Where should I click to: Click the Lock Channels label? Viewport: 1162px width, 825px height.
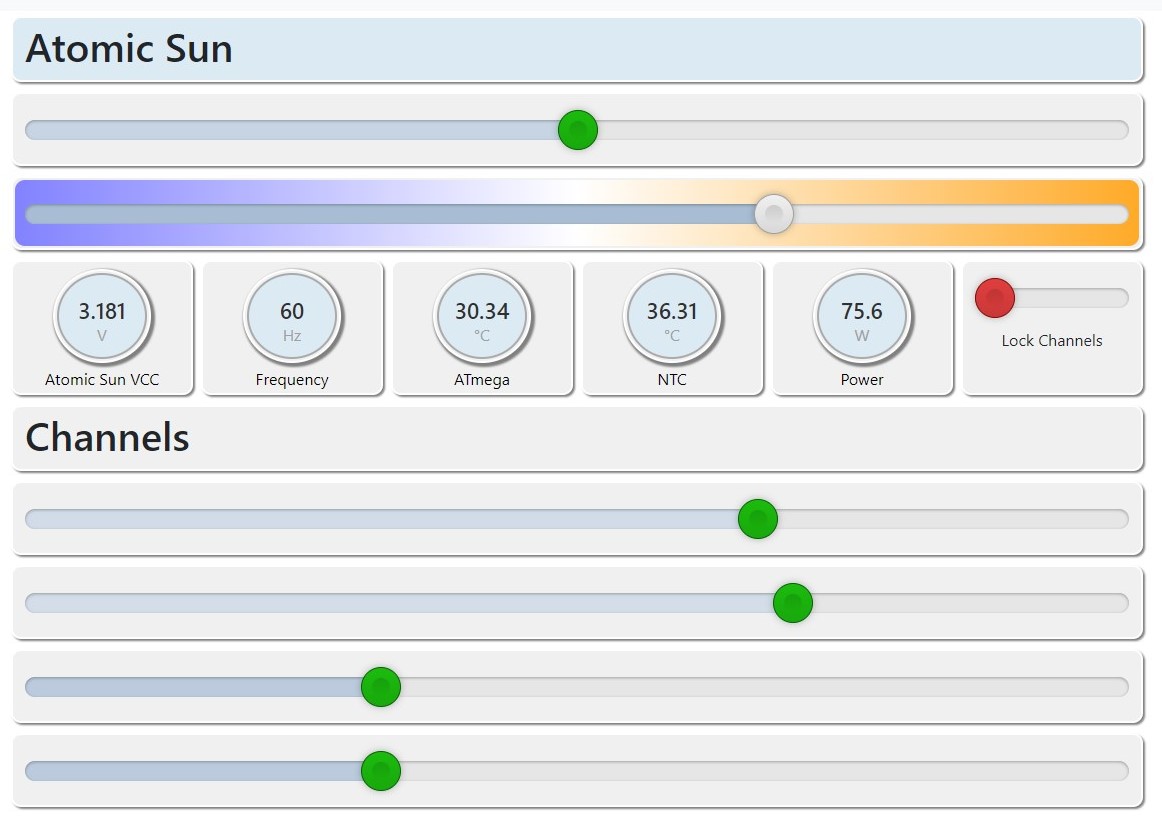(1052, 341)
